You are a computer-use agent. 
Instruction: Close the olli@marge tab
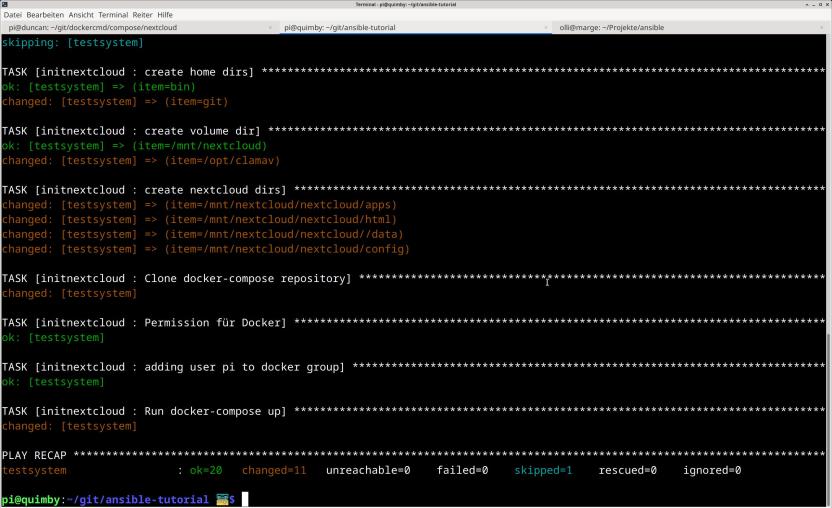pos(821,28)
